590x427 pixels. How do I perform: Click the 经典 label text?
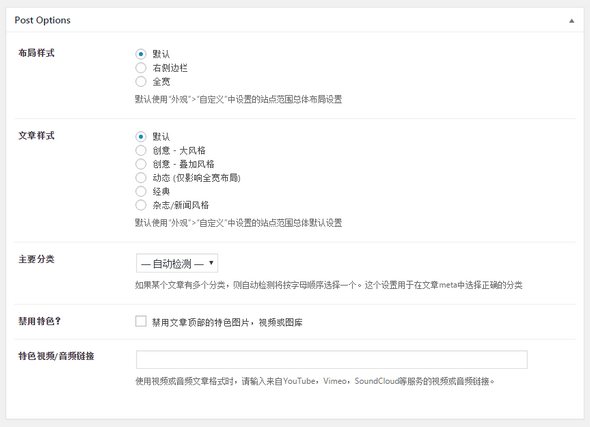[161, 191]
